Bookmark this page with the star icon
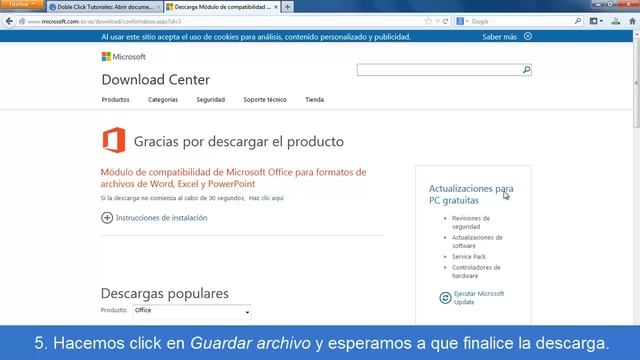Viewport: 640px width, 360px height. point(428,21)
